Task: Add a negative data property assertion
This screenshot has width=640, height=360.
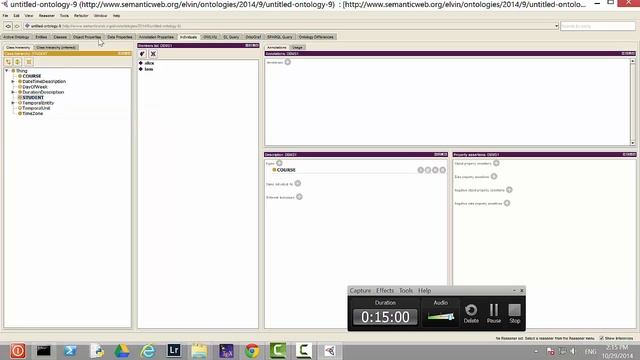Action: (507, 203)
